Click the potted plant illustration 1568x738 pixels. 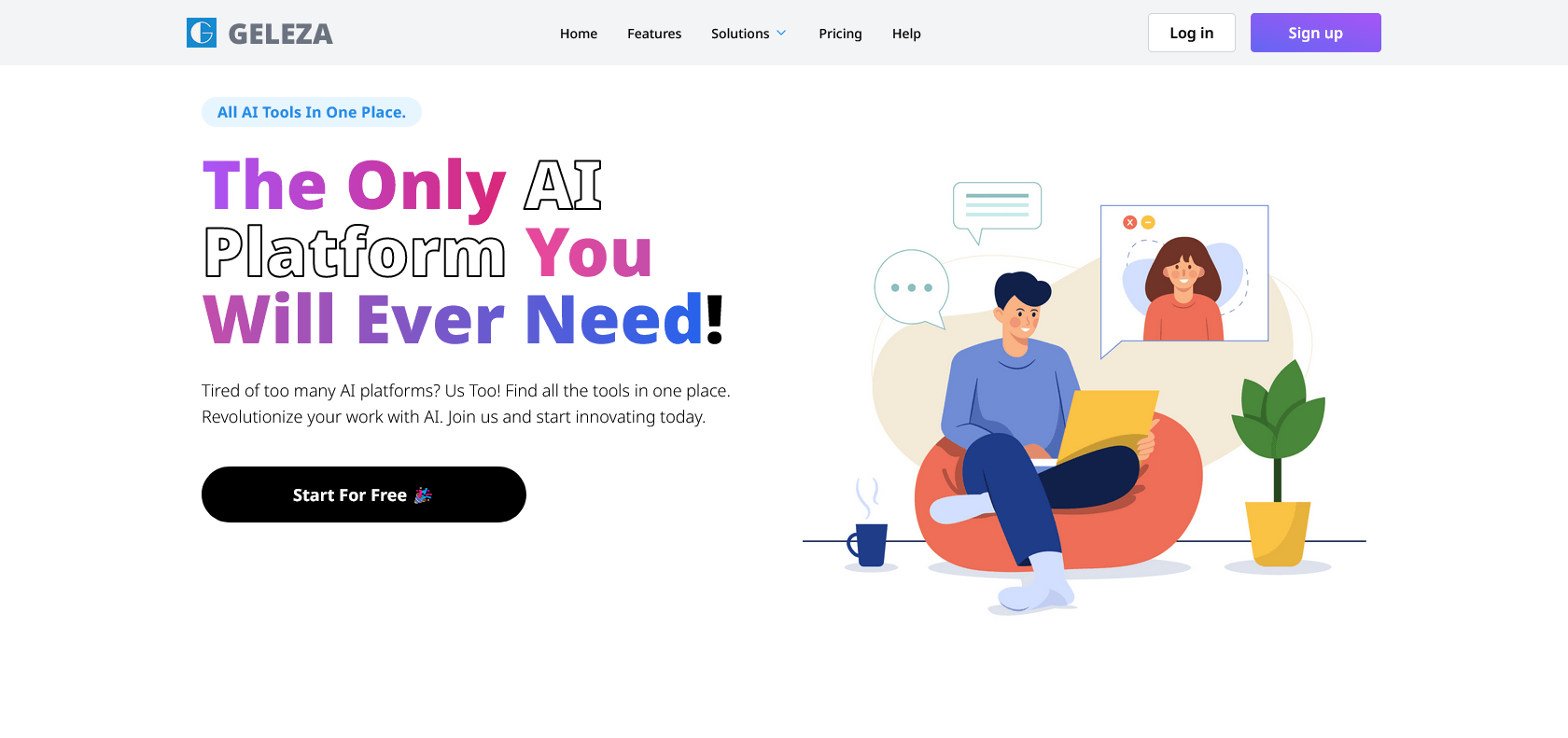1278,464
